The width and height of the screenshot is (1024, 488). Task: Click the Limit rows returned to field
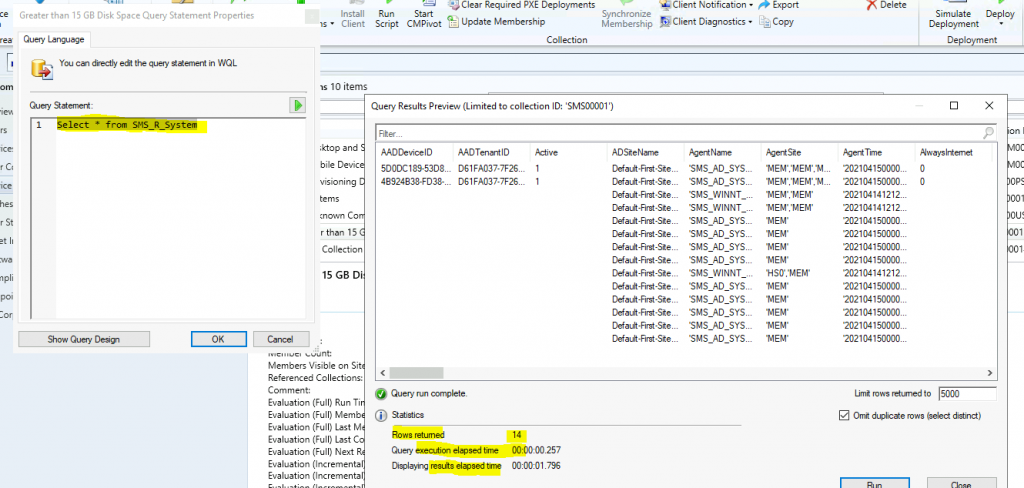pyautogui.click(x=966, y=394)
